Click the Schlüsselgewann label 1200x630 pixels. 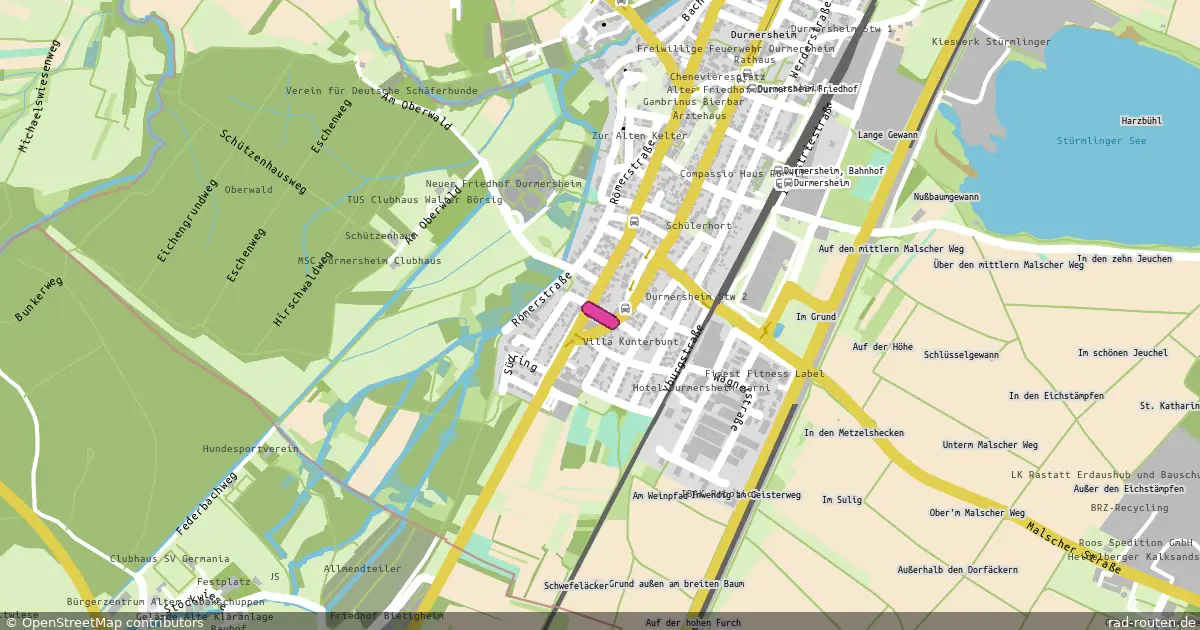pos(961,355)
